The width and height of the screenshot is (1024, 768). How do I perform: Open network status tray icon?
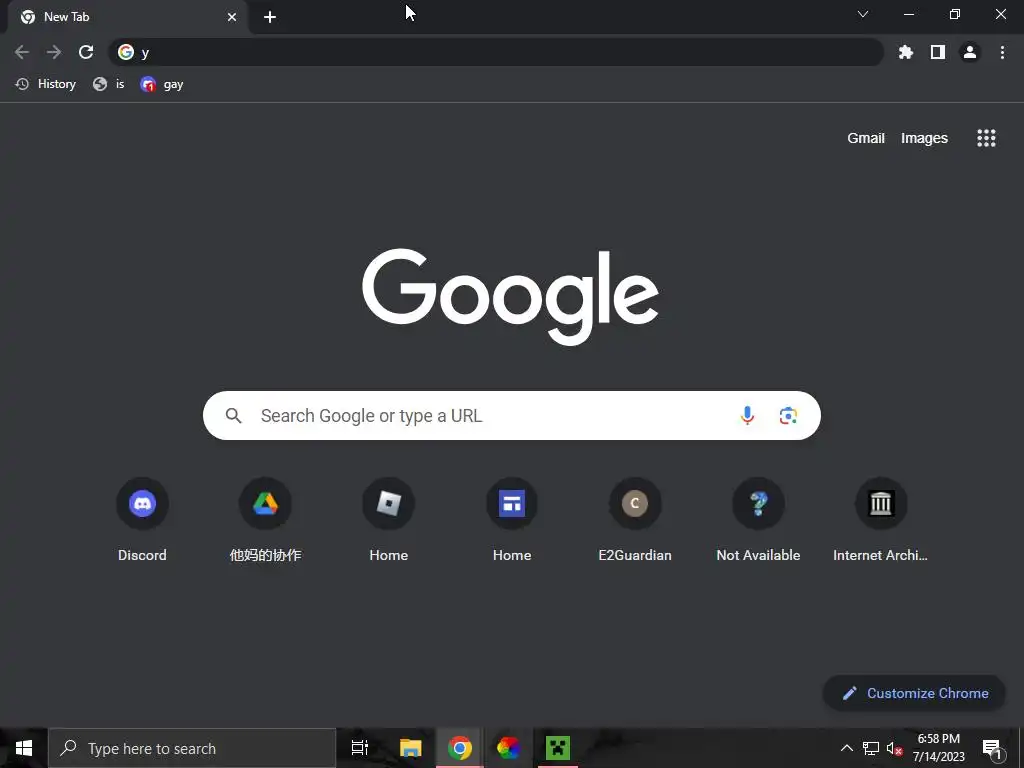click(x=871, y=748)
